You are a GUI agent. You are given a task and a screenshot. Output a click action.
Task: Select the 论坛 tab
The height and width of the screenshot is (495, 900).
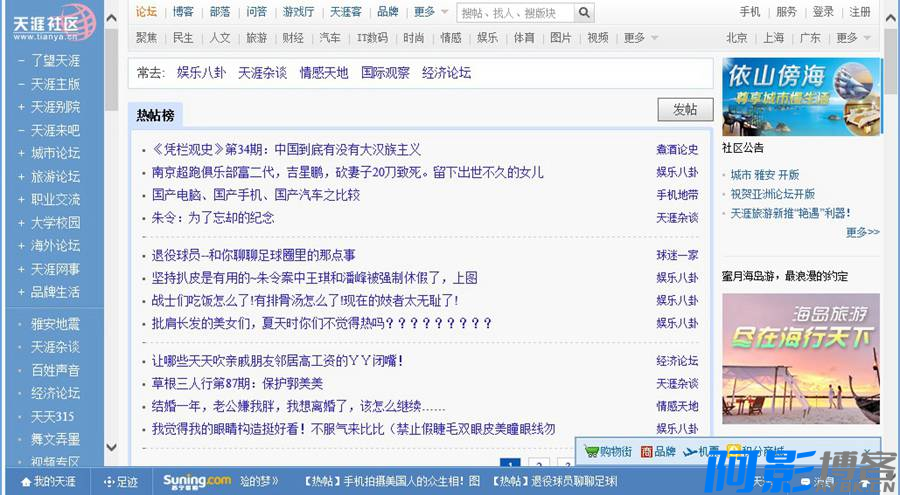[x=147, y=12]
